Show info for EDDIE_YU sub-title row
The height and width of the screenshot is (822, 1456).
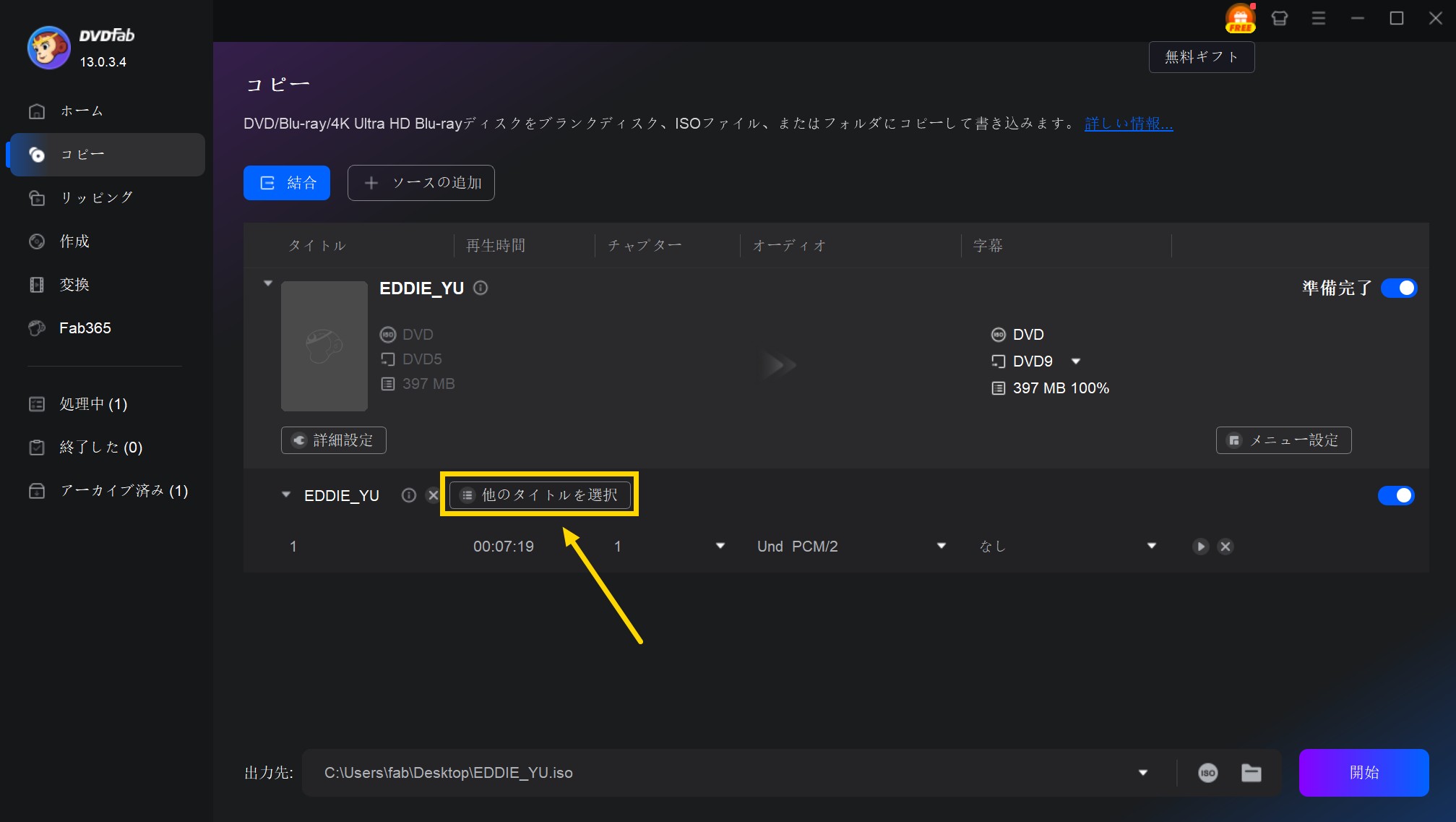pyautogui.click(x=409, y=495)
